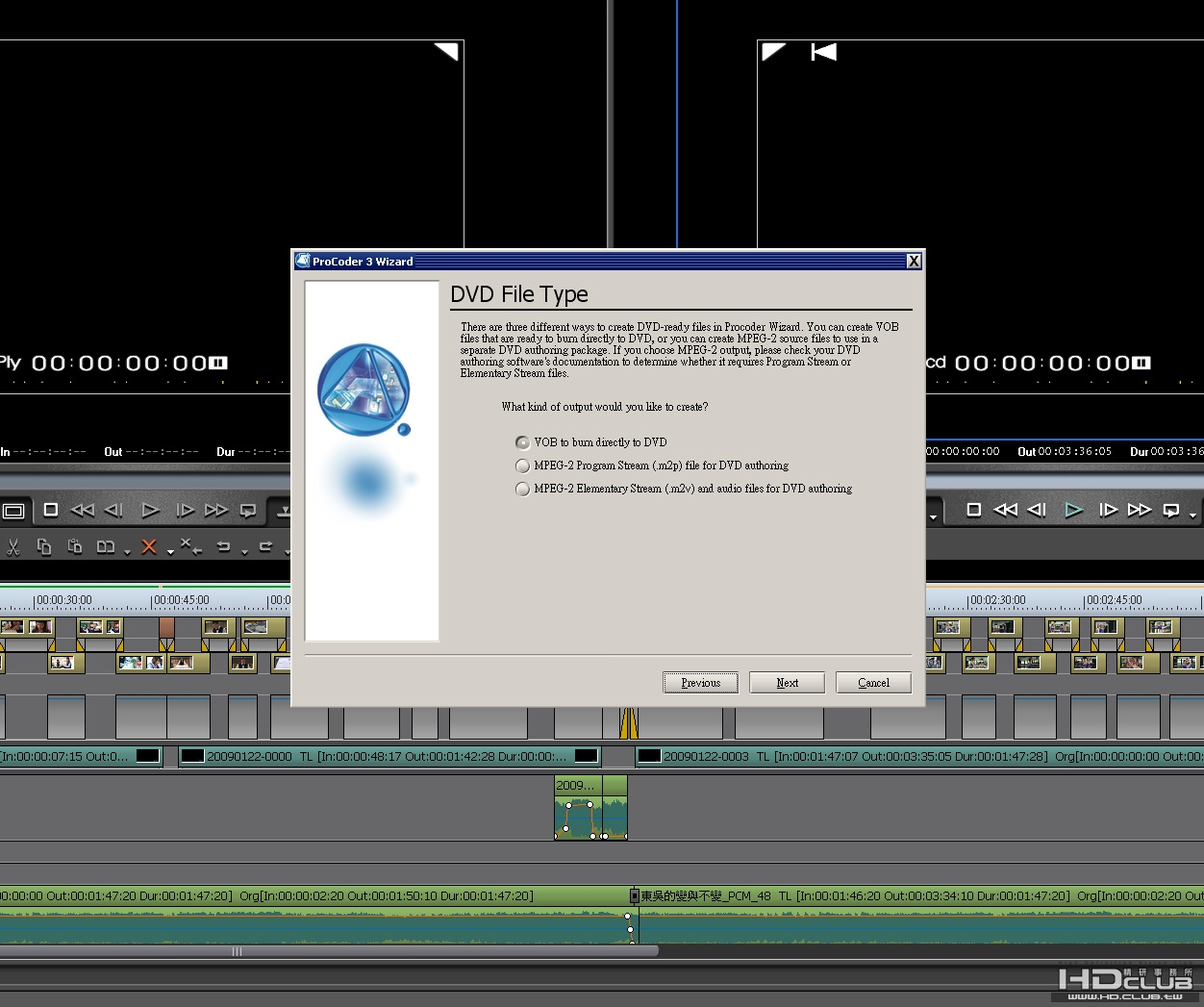1204x1007 pixels.
Task: Open dropdown after recorder loop button
Action: tap(1192, 516)
